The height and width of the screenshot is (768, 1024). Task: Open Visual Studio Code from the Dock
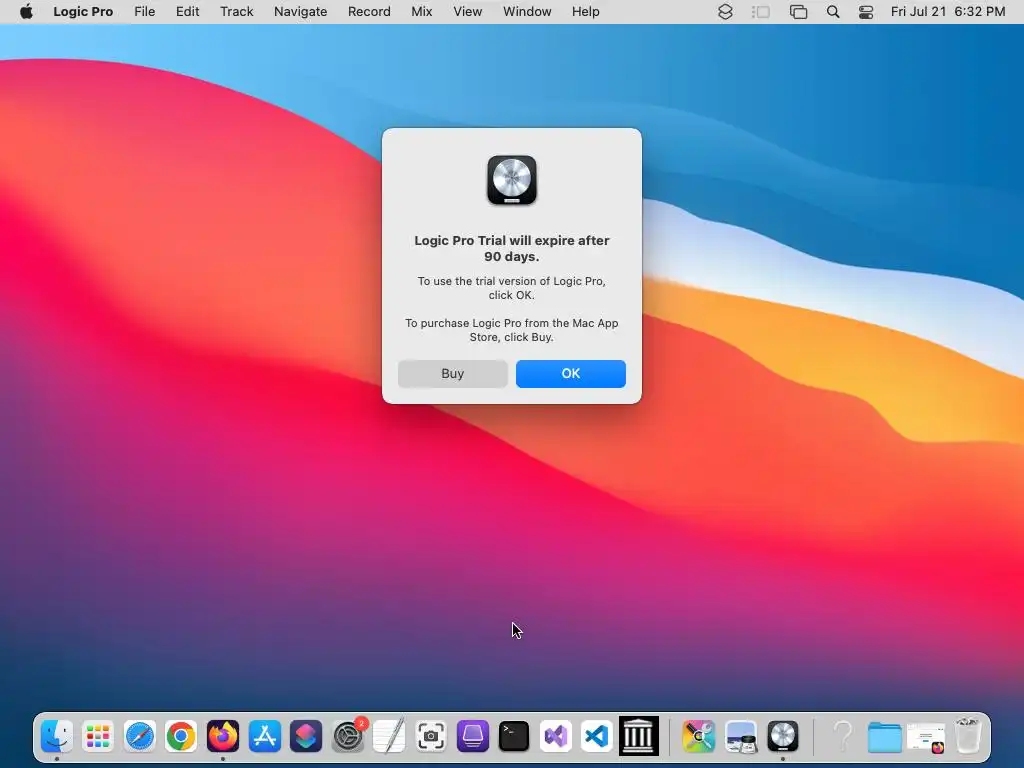(597, 736)
